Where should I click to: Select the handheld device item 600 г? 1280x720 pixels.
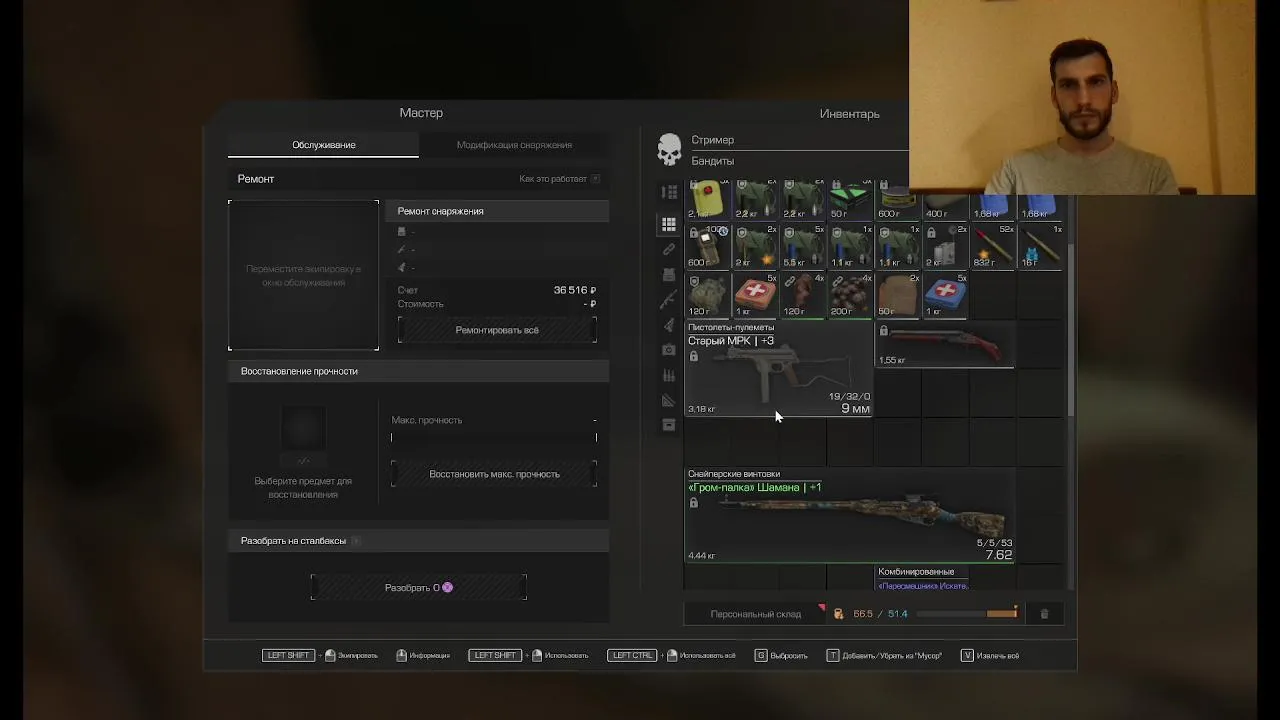tap(708, 246)
